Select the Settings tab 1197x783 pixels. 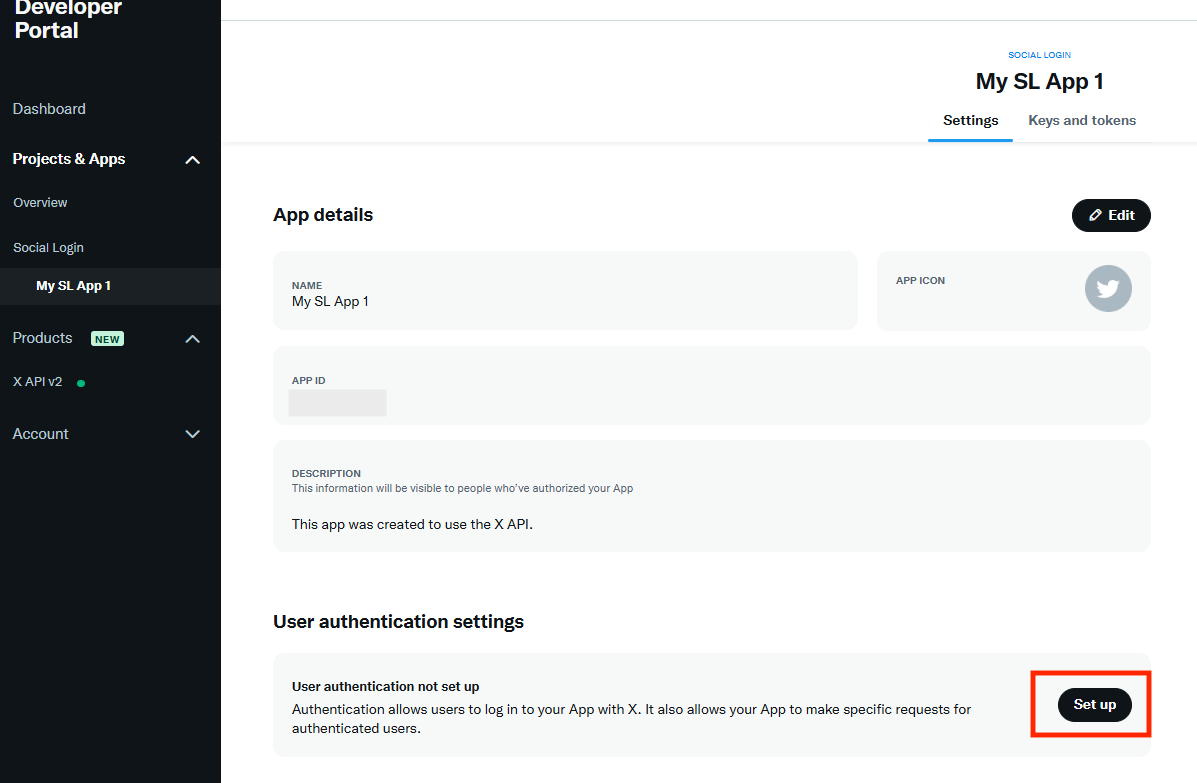[x=970, y=120]
